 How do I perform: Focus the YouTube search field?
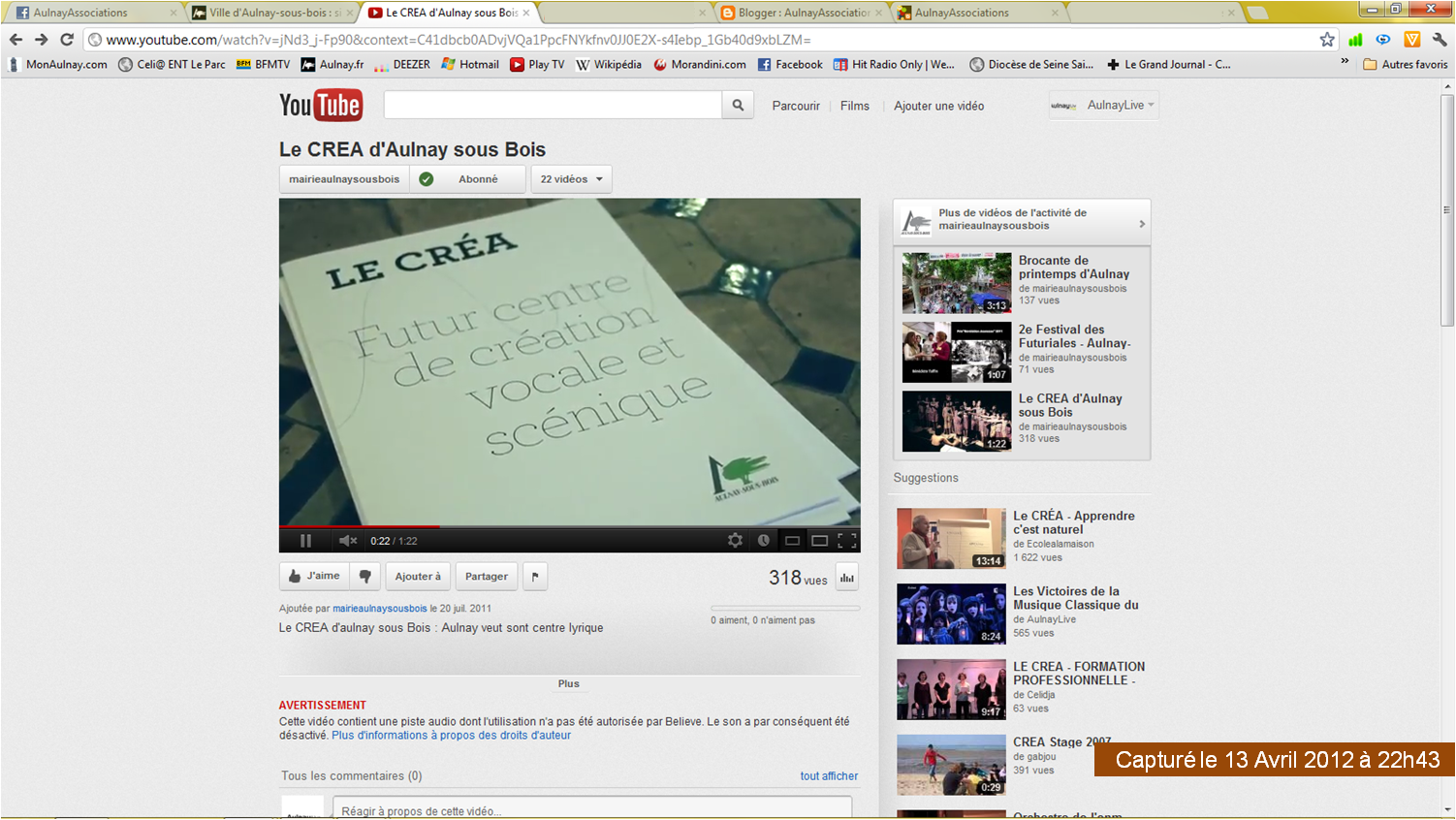pos(554,105)
